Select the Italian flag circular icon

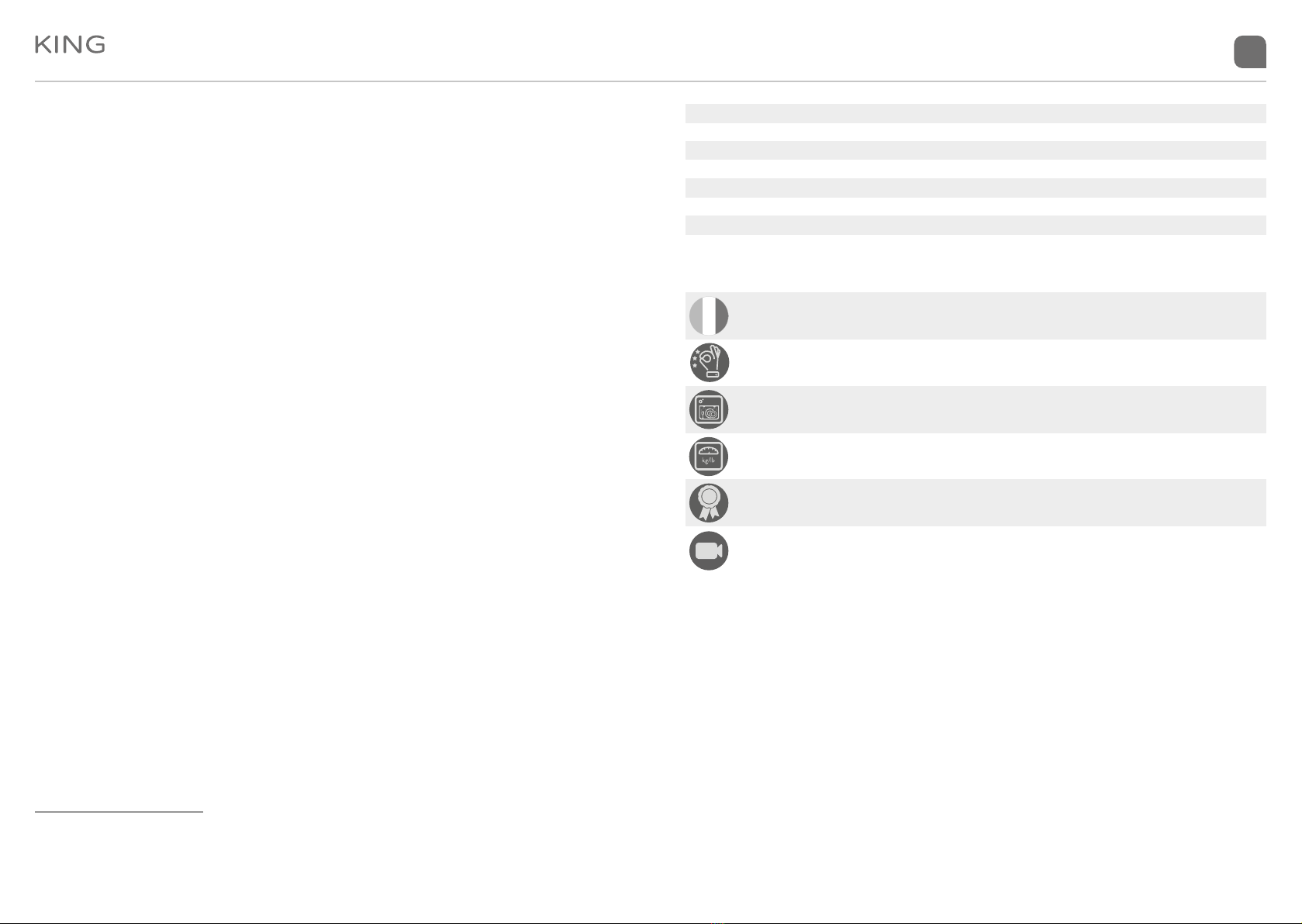(x=709, y=315)
